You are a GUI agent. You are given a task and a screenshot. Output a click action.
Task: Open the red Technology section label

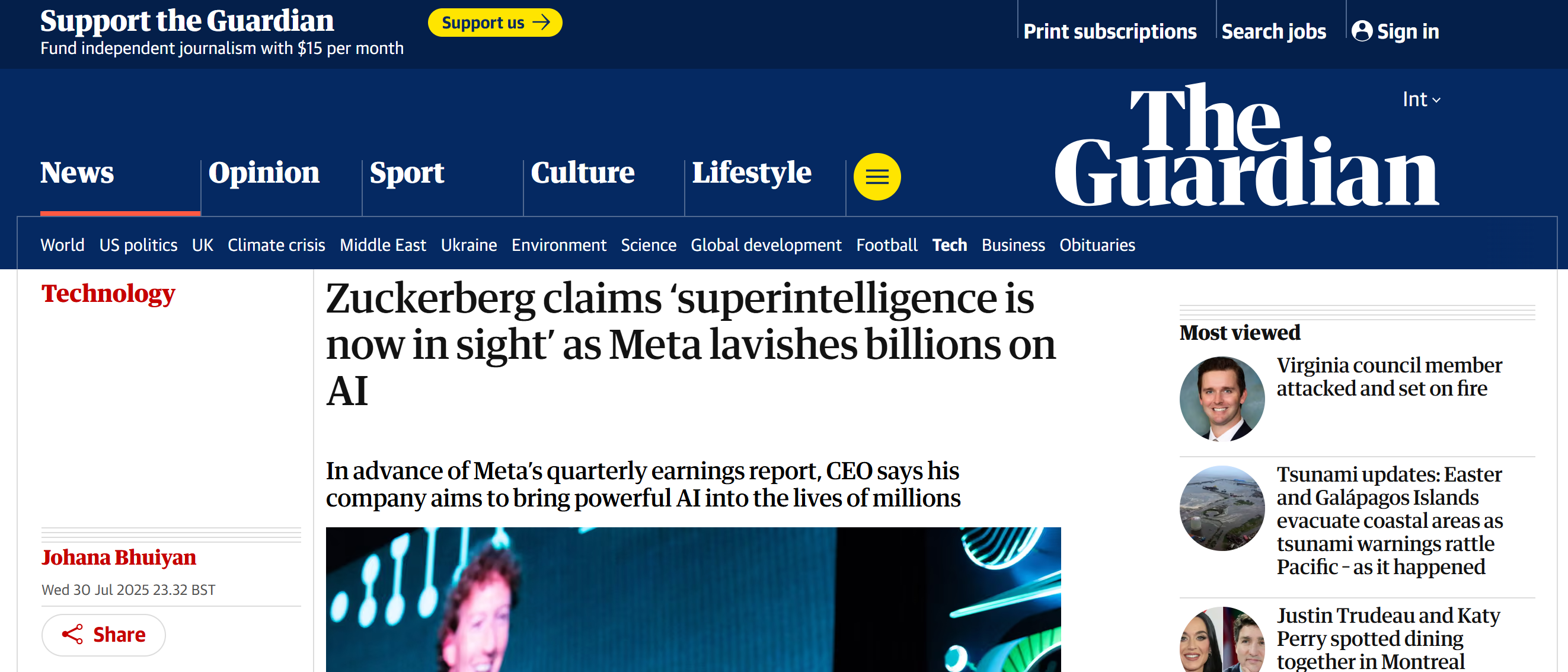108,294
